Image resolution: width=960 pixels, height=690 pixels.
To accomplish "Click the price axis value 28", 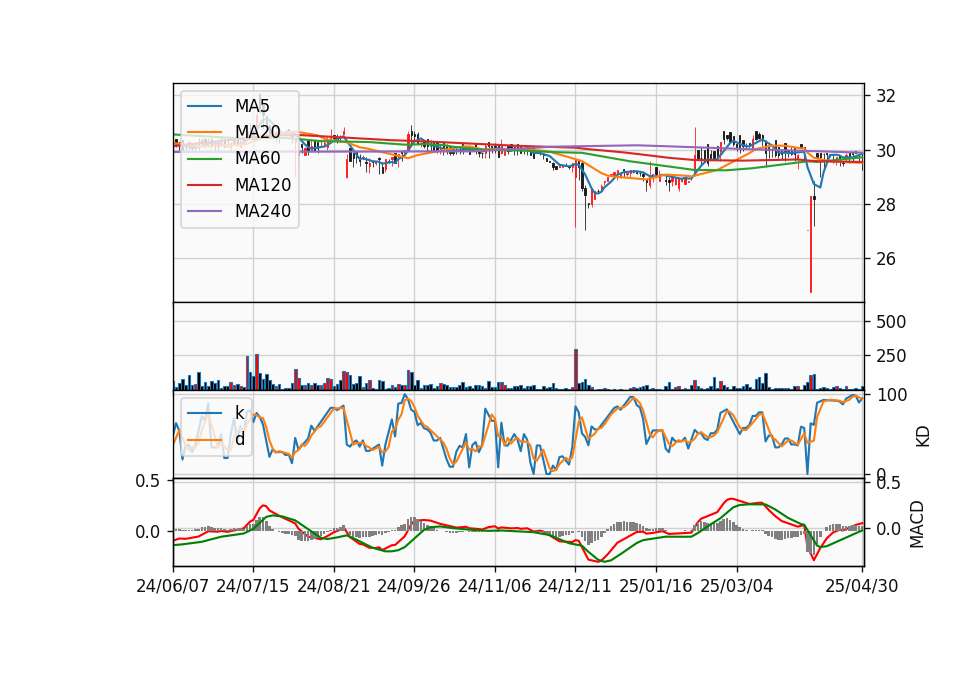I will pos(886,205).
